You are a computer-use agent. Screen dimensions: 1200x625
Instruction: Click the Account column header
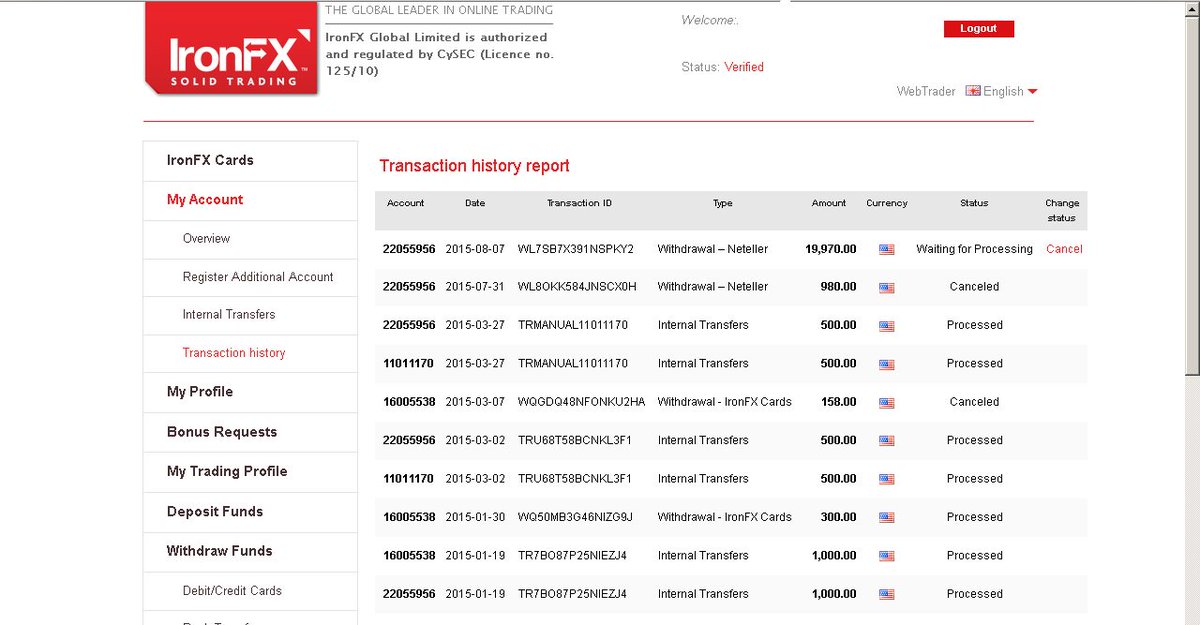[x=406, y=203]
